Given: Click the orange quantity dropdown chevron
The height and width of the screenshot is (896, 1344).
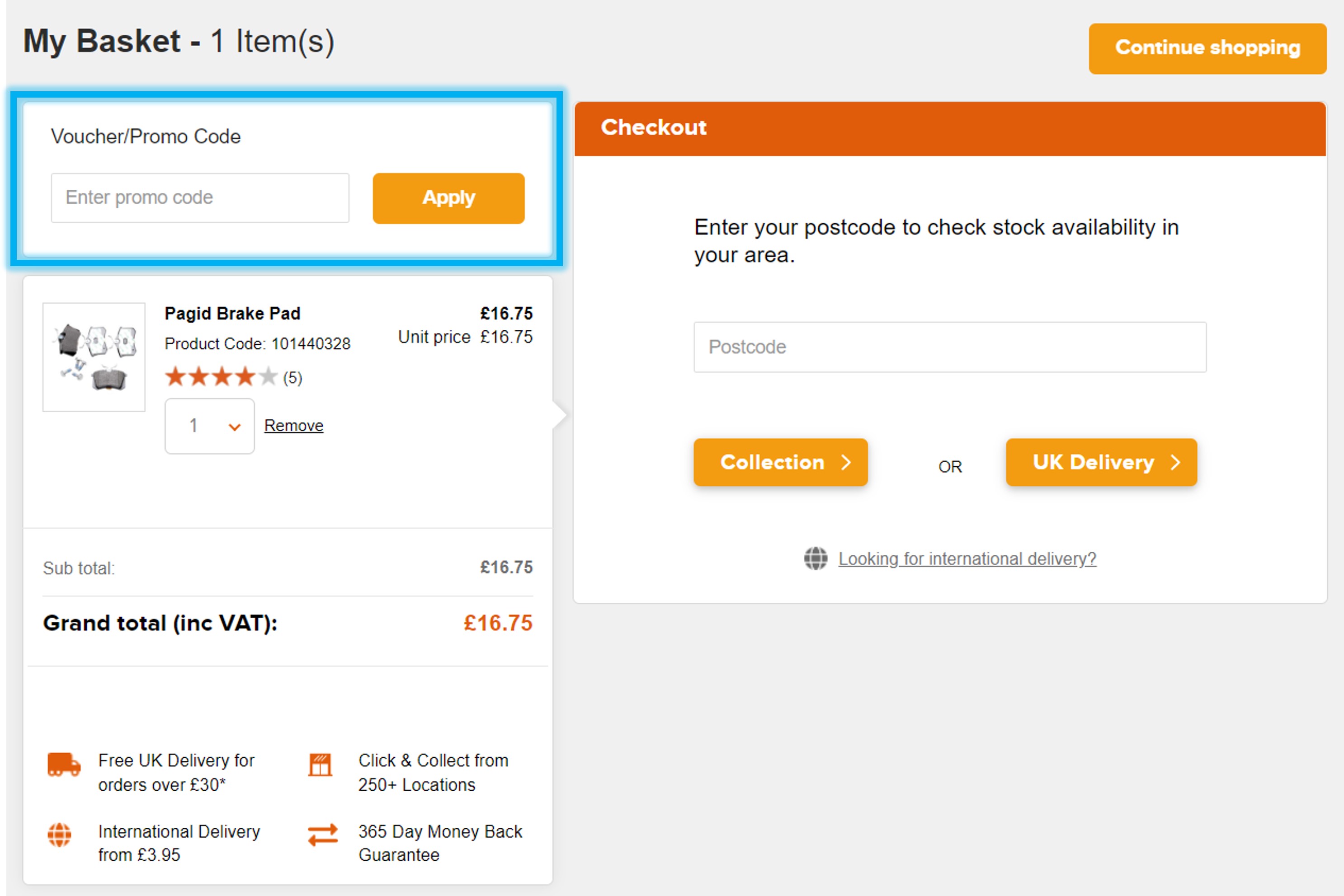Looking at the screenshot, I should [234, 427].
